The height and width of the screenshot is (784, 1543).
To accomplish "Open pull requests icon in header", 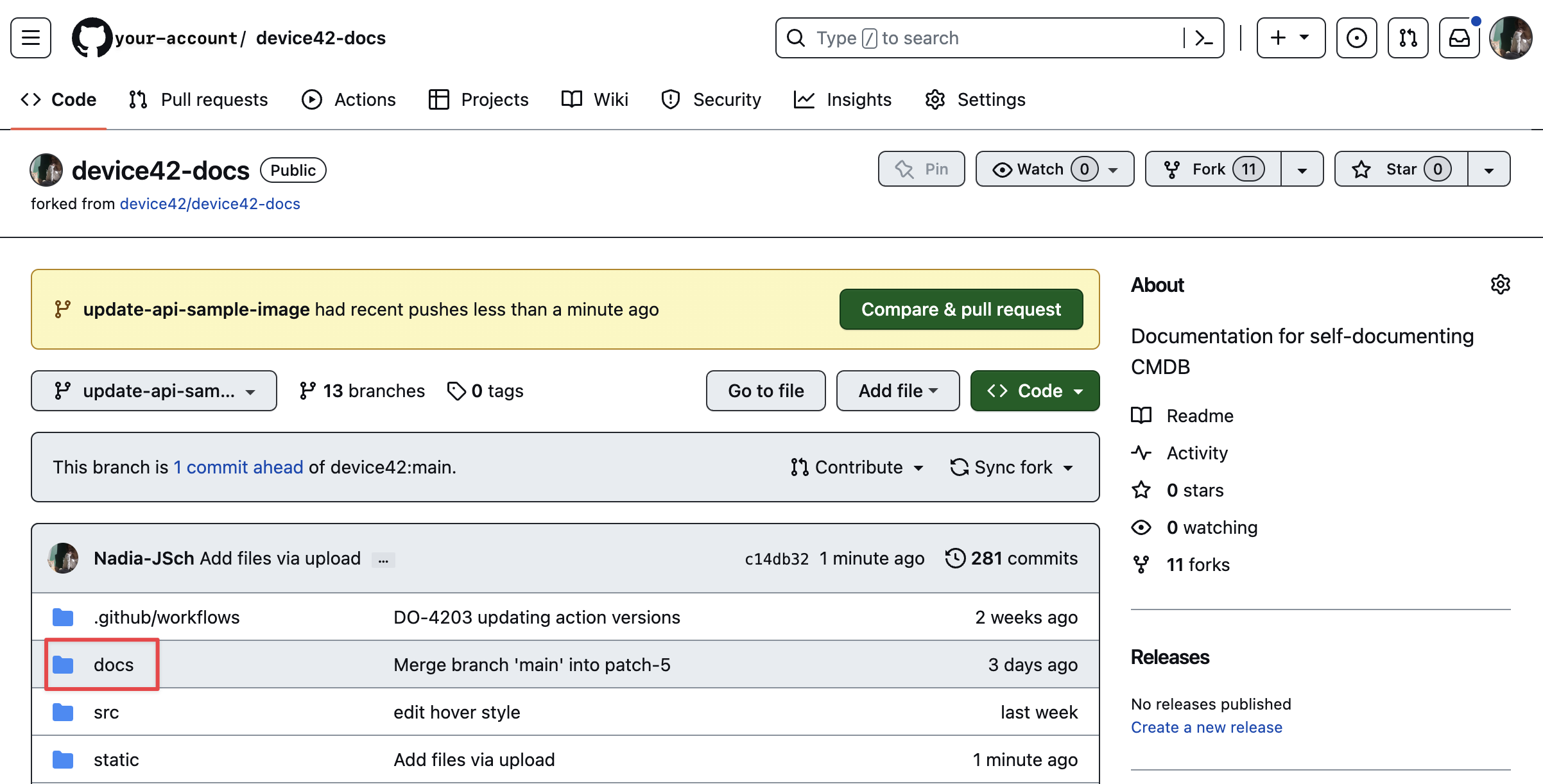I will [1408, 38].
